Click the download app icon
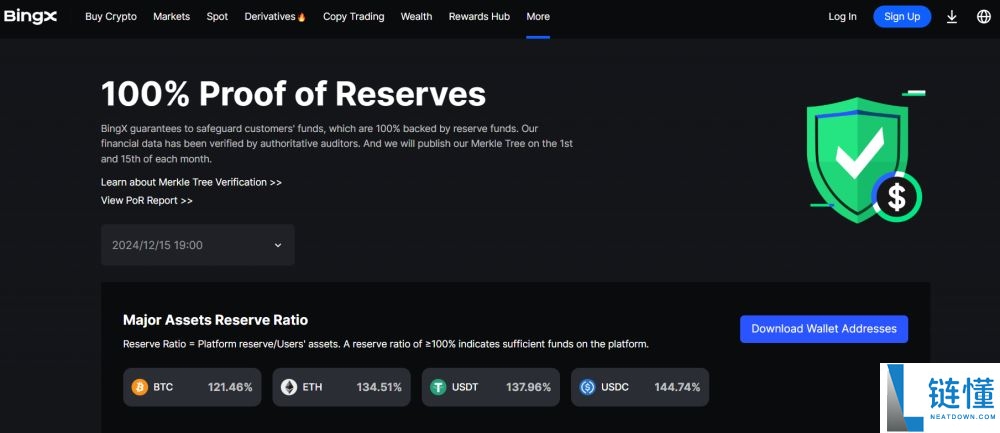This screenshot has width=1000, height=433. (x=952, y=17)
